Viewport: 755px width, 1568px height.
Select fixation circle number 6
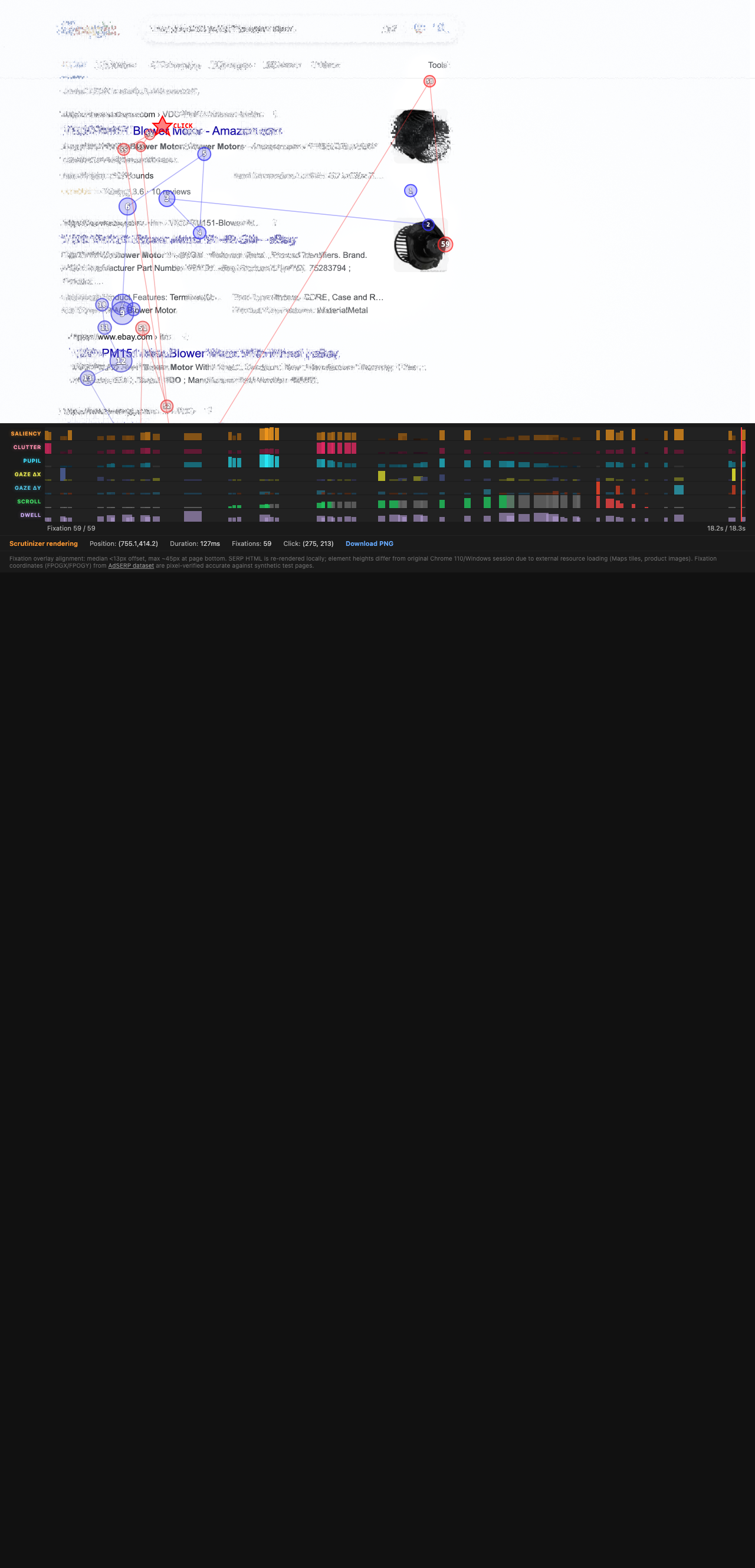tap(127, 207)
